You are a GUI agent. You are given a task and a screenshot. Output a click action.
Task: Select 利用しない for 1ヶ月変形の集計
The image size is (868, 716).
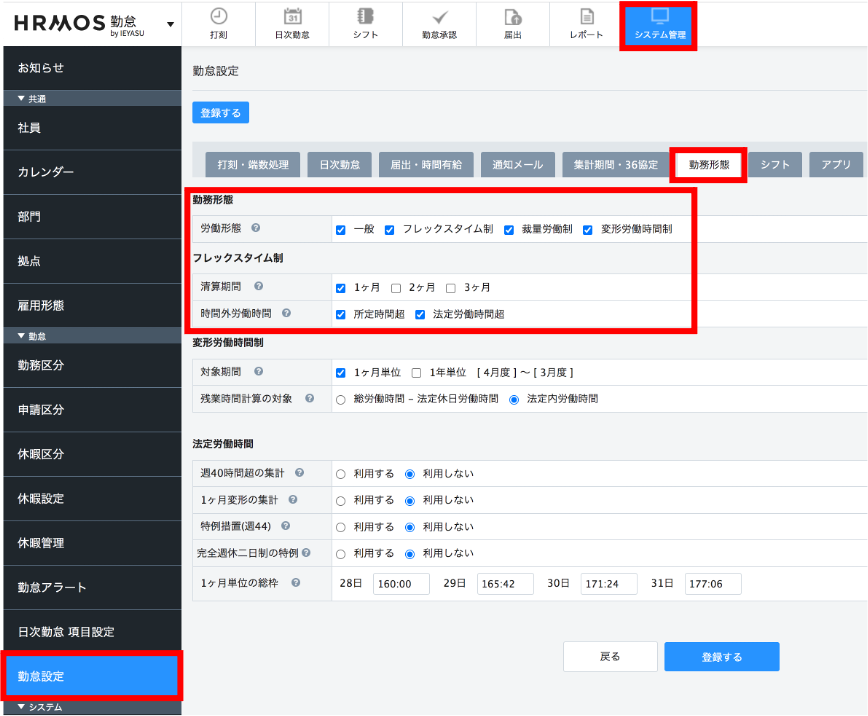[410, 501]
